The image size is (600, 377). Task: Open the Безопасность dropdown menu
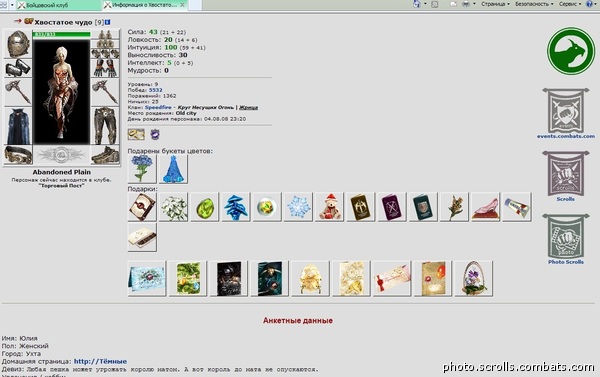[534, 4]
